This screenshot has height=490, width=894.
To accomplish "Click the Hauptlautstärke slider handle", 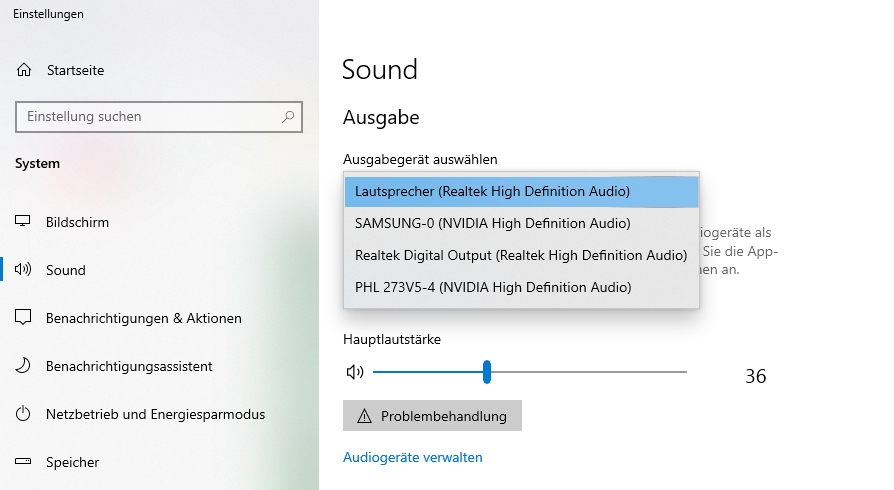I will 487,372.
